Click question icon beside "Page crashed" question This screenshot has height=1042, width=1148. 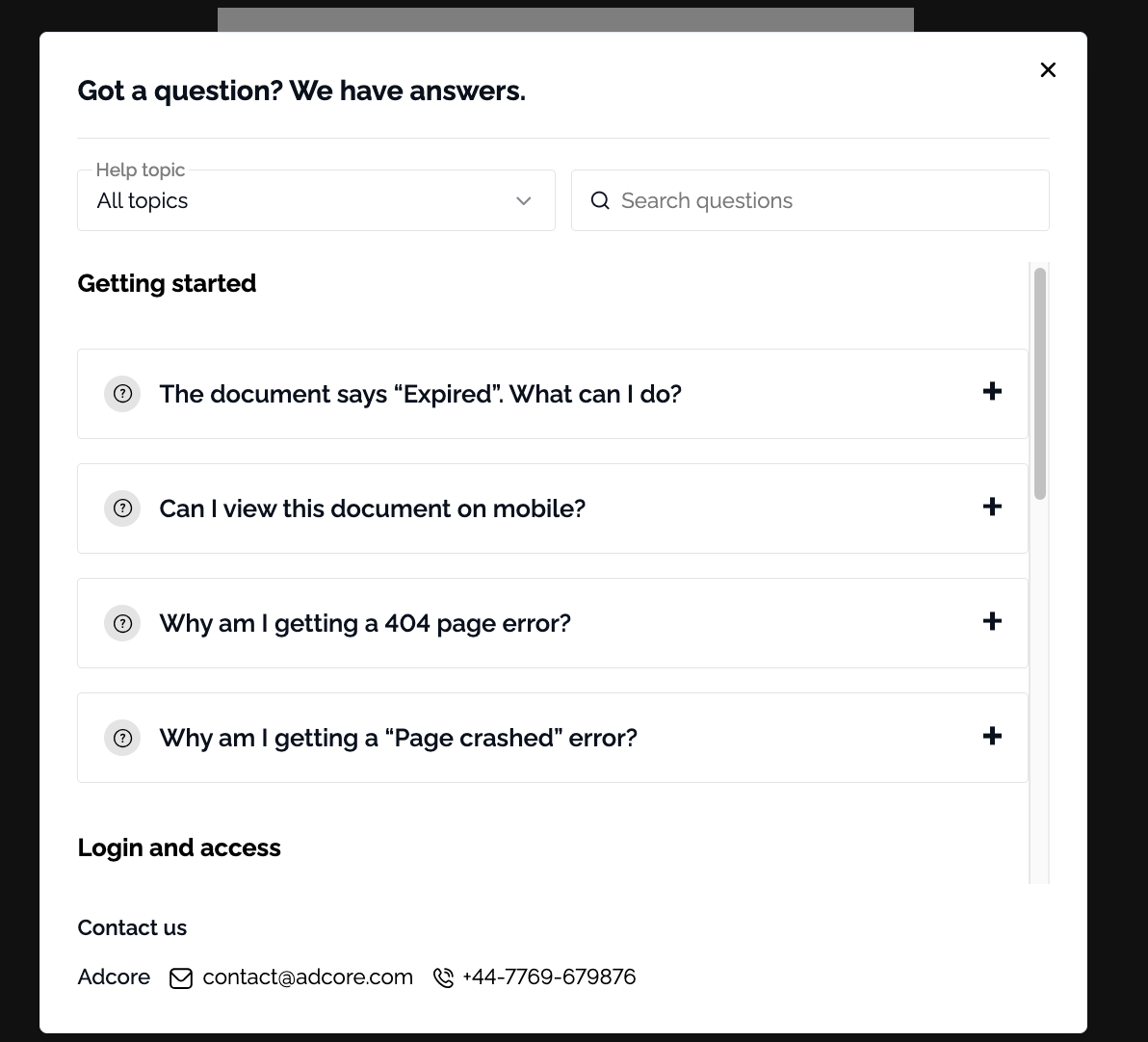122,738
